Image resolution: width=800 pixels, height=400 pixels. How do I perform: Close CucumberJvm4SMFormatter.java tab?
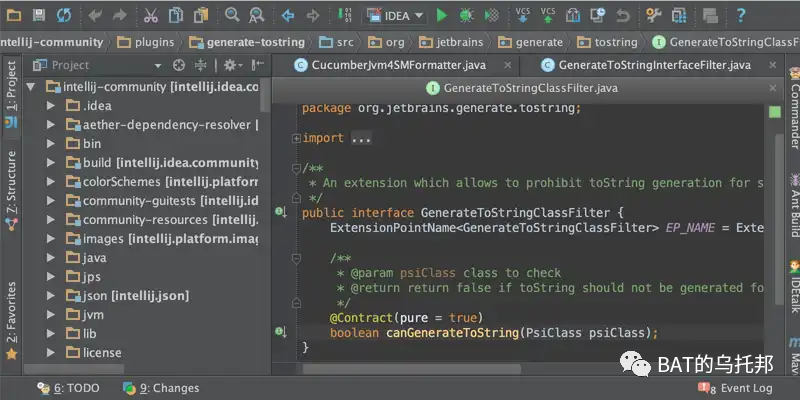point(507,65)
